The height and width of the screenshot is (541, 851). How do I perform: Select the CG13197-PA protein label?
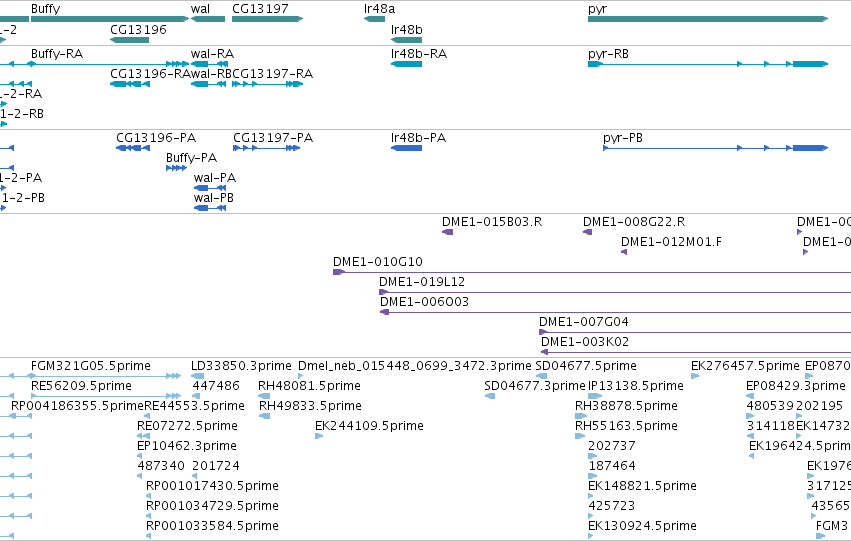pyautogui.click(x=273, y=138)
